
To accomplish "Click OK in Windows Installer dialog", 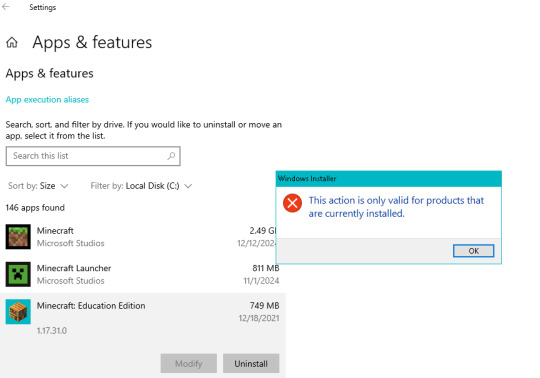I will pos(473,251).
